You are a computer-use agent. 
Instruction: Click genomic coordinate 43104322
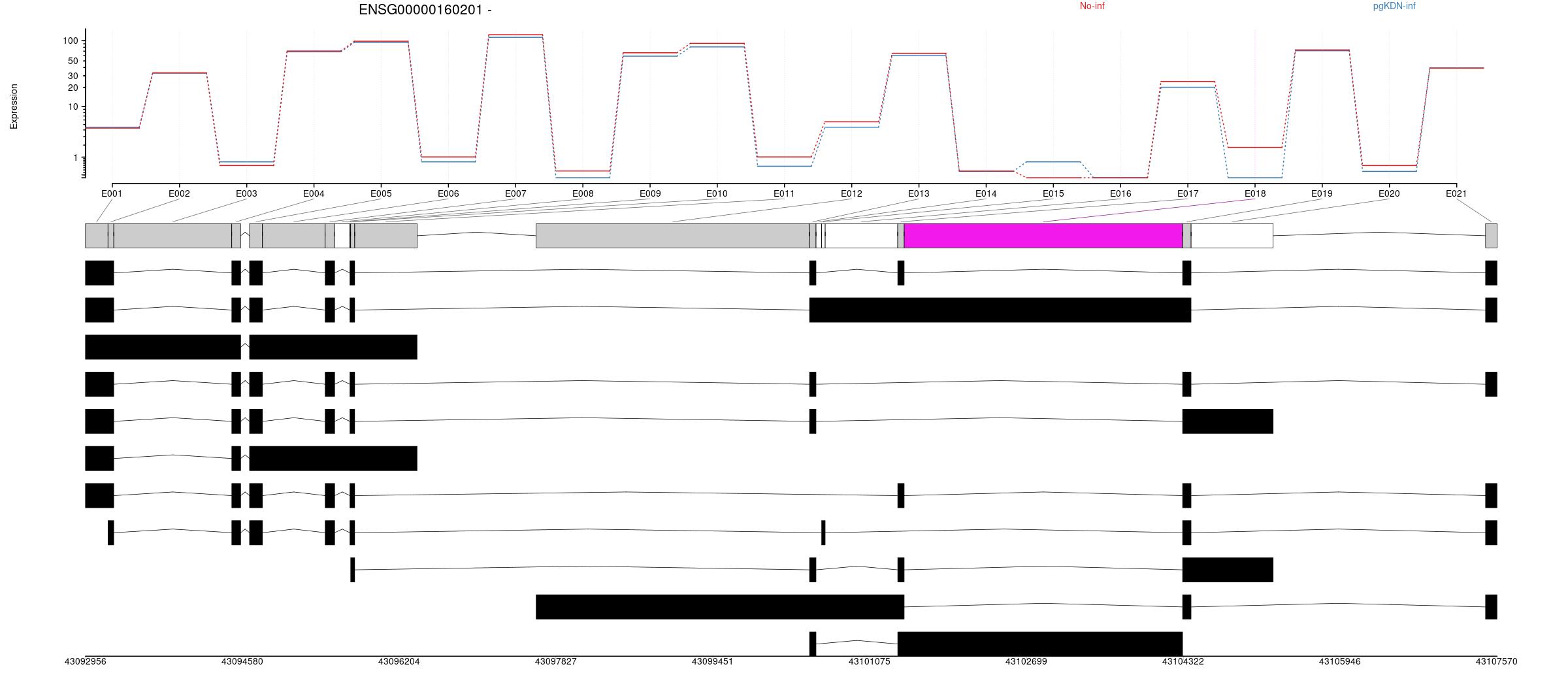coord(1183,661)
